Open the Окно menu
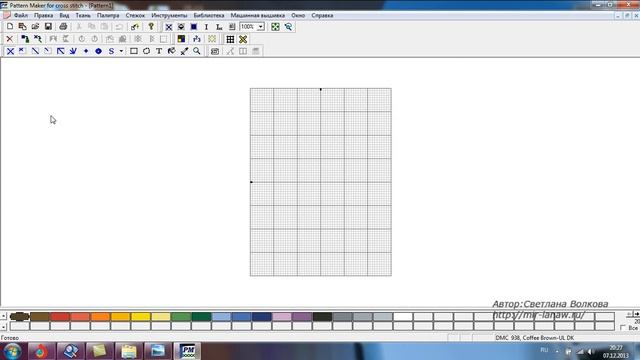Screen dimensions: 640x360 click(x=298, y=16)
